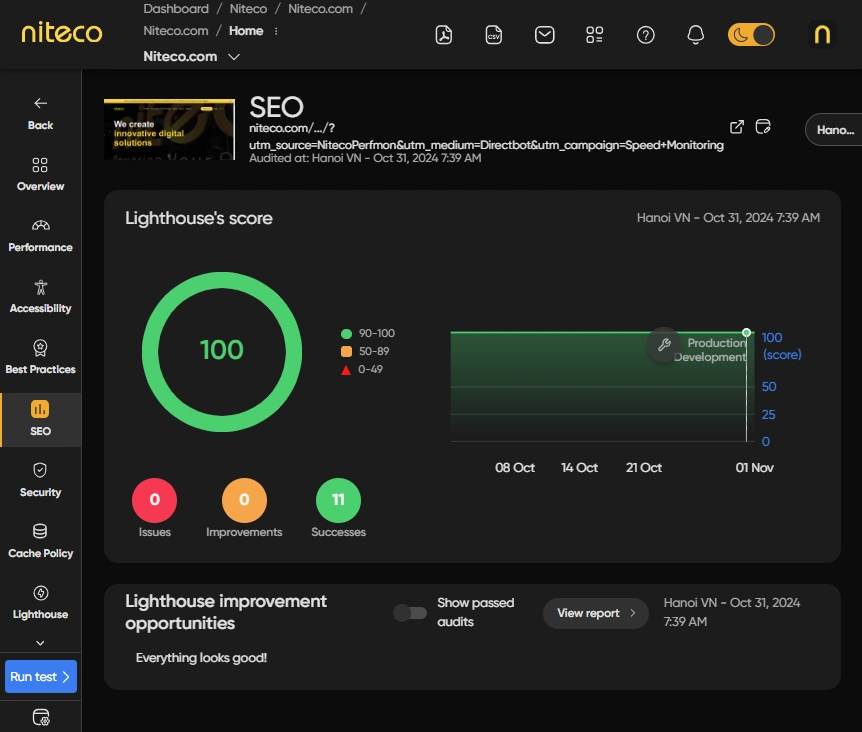Click the Niteco logo
The image size is (862, 732).
coord(62,32)
